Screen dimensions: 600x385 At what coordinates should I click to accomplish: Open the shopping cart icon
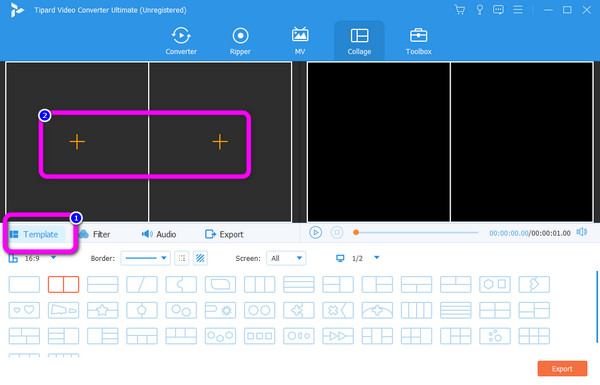(x=460, y=10)
